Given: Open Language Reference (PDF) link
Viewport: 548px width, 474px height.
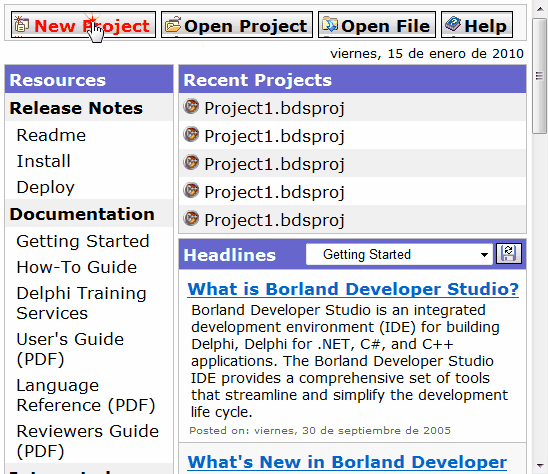Looking at the screenshot, I should pos(86,395).
